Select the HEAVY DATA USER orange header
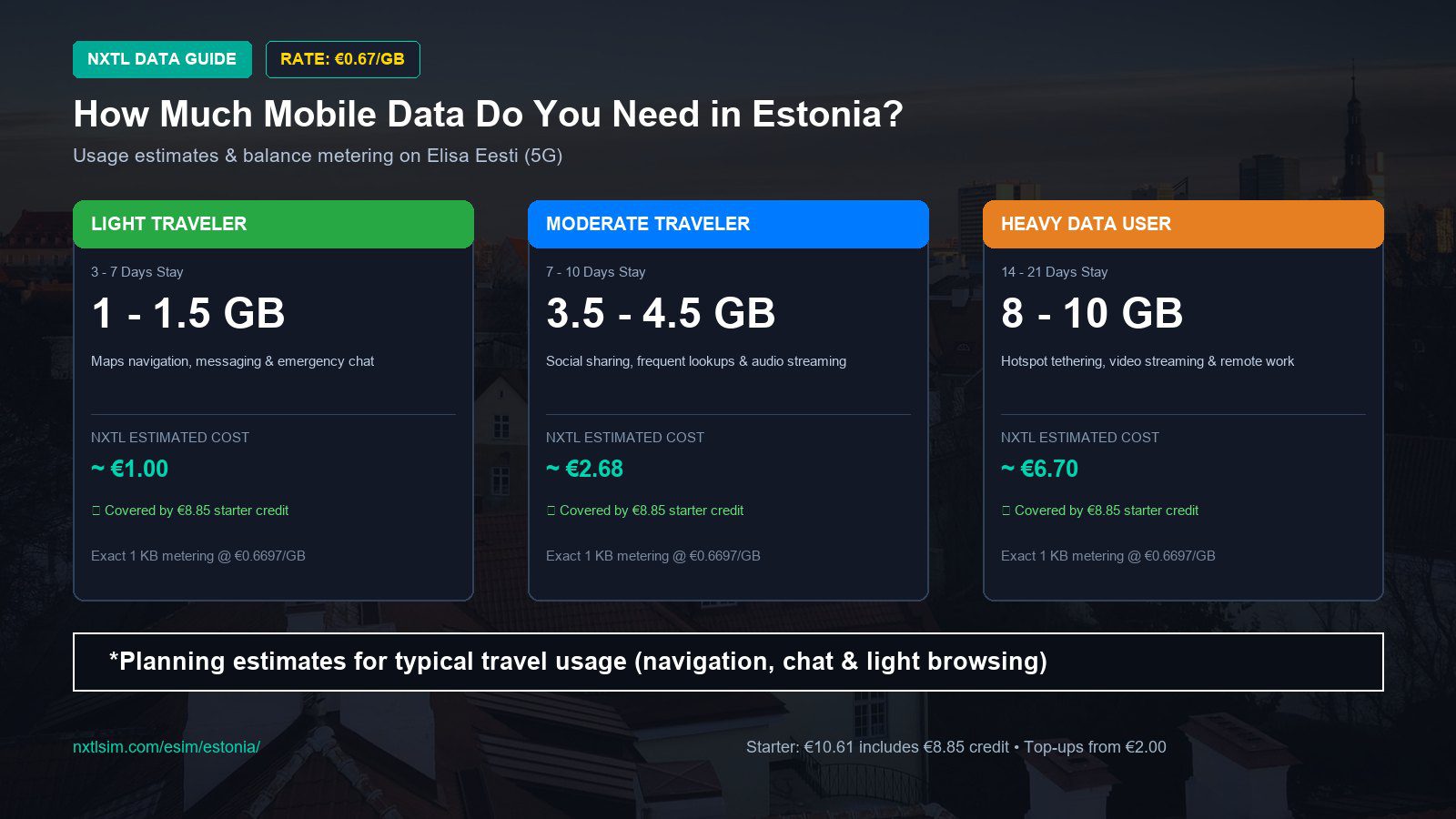 tap(1183, 224)
